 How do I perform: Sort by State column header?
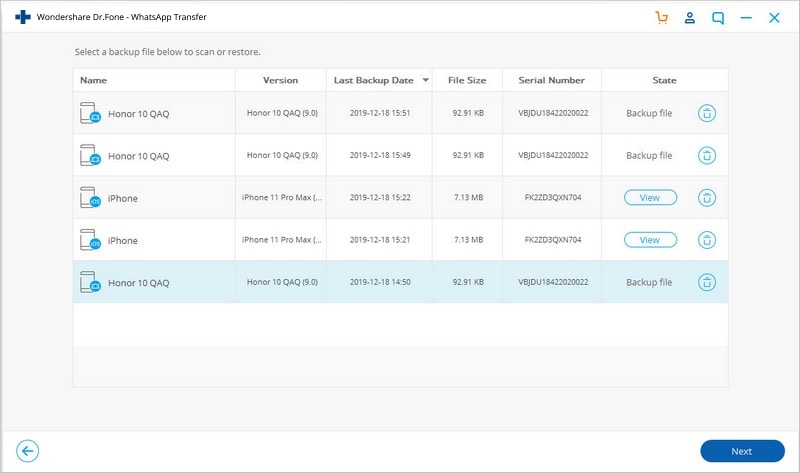pyautogui.click(x=664, y=80)
